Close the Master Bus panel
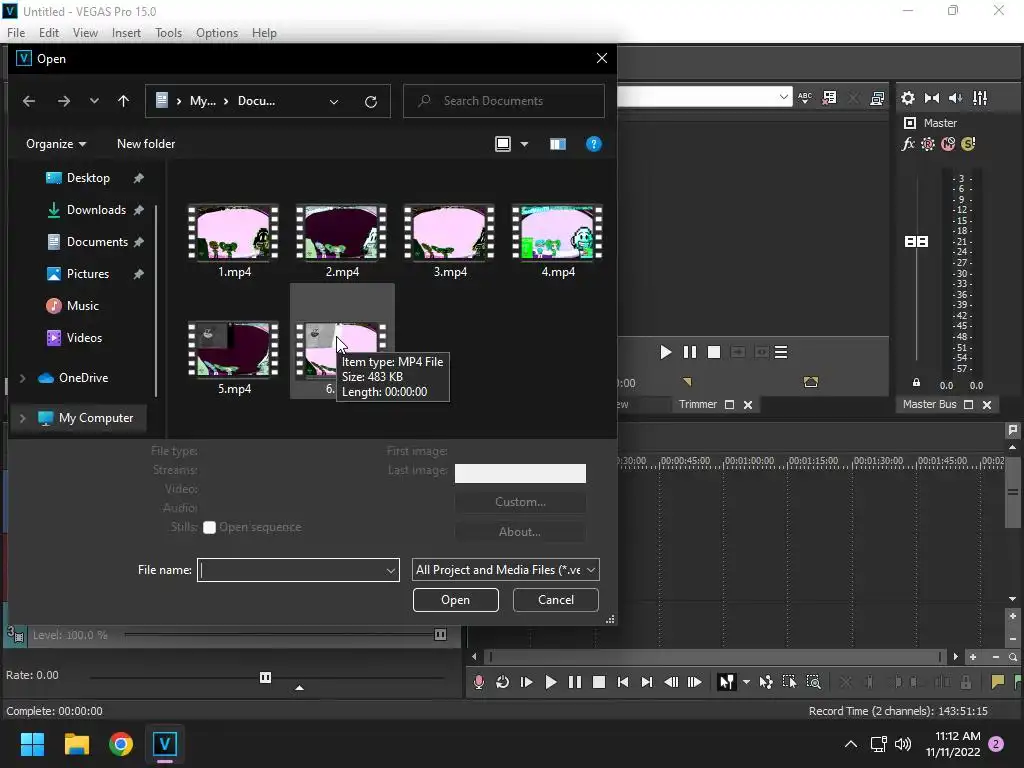The height and width of the screenshot is (768, 1024). tap(987, 405)
